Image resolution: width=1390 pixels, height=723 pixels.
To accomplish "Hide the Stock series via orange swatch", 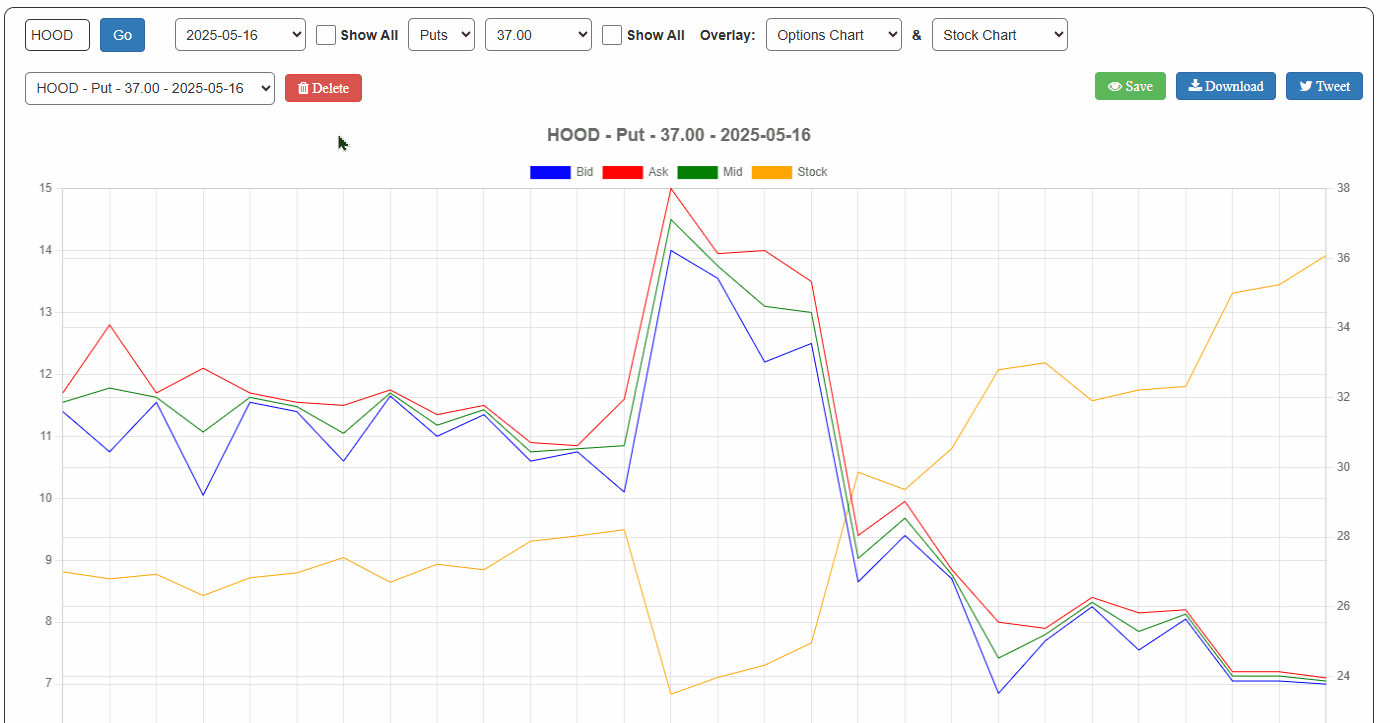I will pos(771,172).
